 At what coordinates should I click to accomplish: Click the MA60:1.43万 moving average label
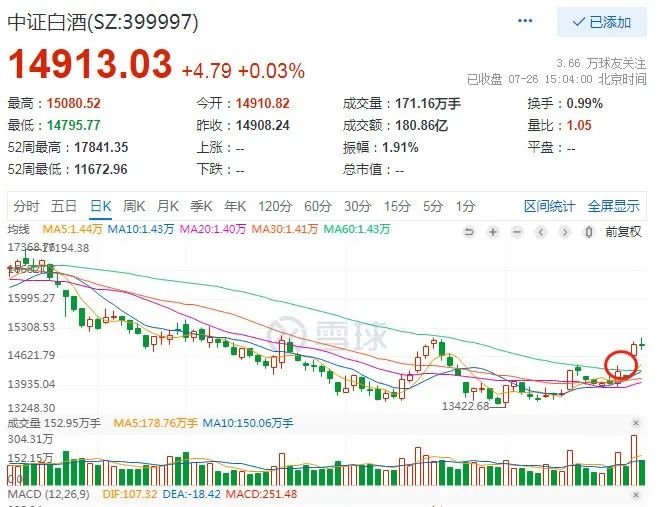[x=357, y=229]
